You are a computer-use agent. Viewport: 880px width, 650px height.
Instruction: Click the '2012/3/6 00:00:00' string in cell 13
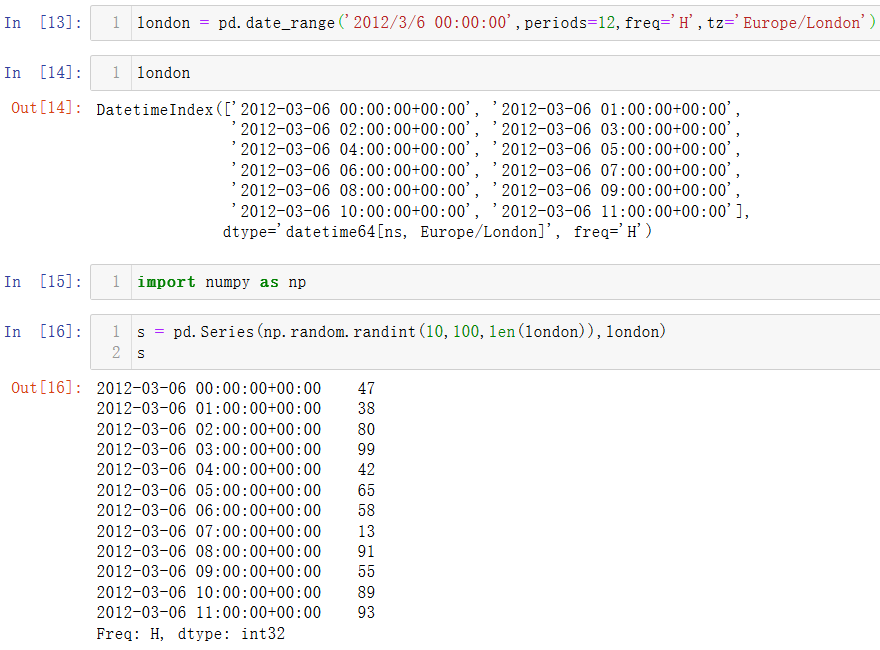click(x=427, y=22)
